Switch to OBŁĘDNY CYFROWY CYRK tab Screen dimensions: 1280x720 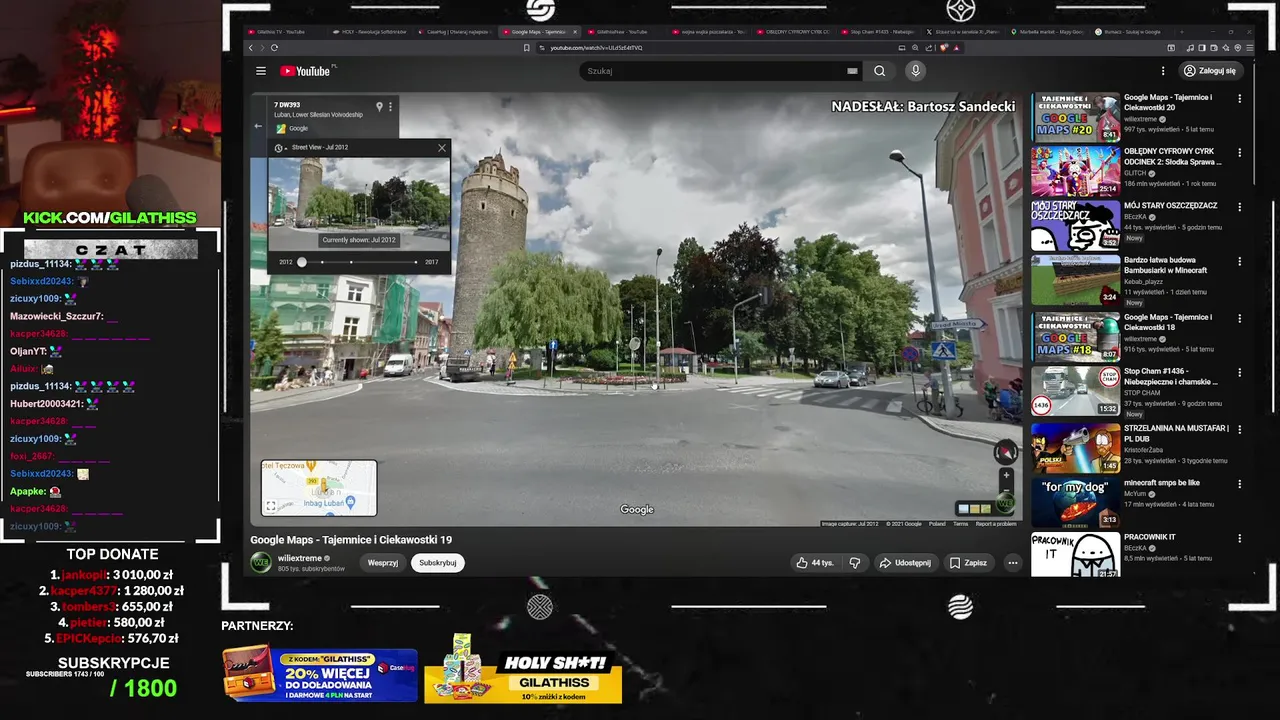coord(793,32)
